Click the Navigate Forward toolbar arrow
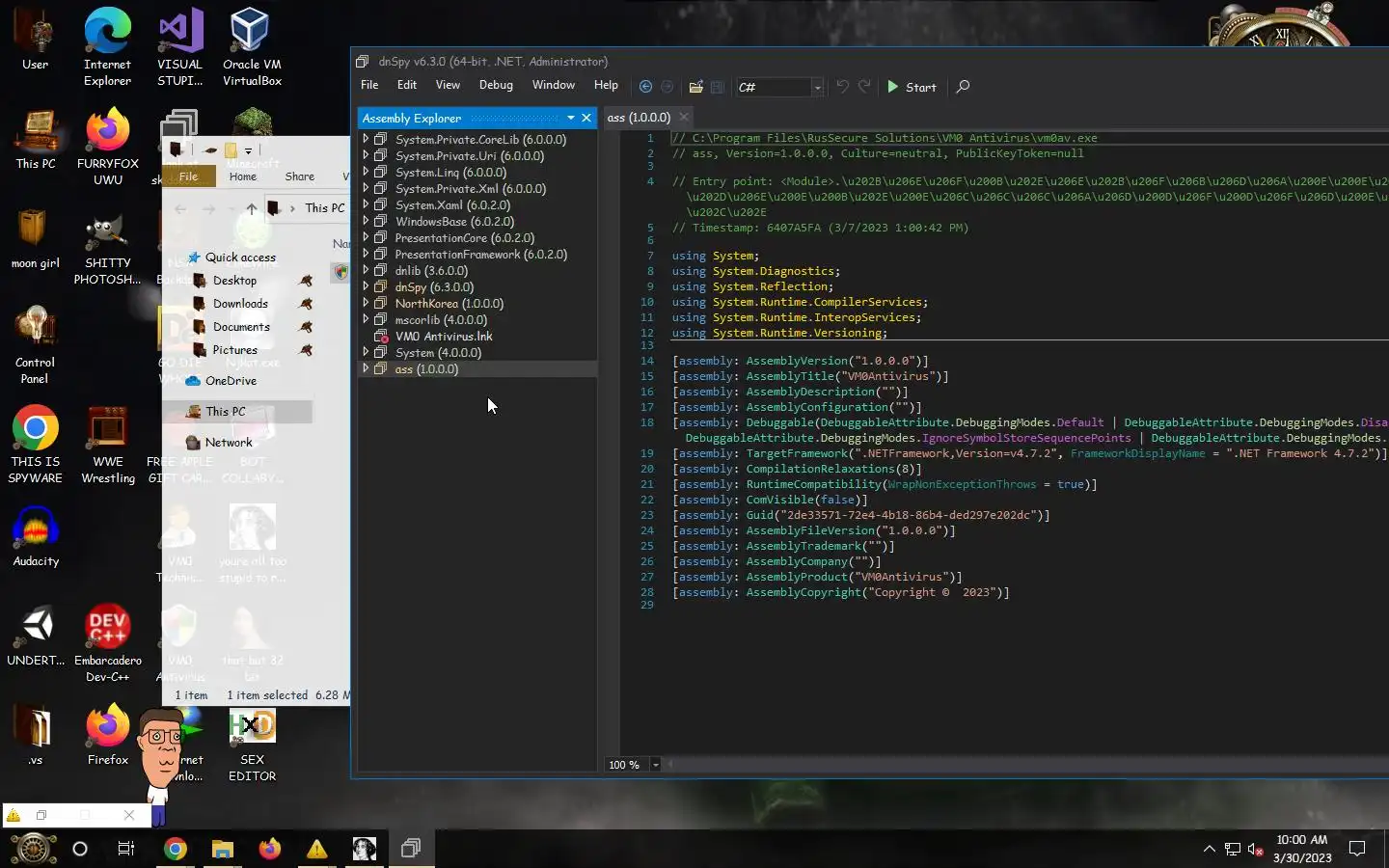Viewport: 1389px width, 868px height. tap(667, 87)
